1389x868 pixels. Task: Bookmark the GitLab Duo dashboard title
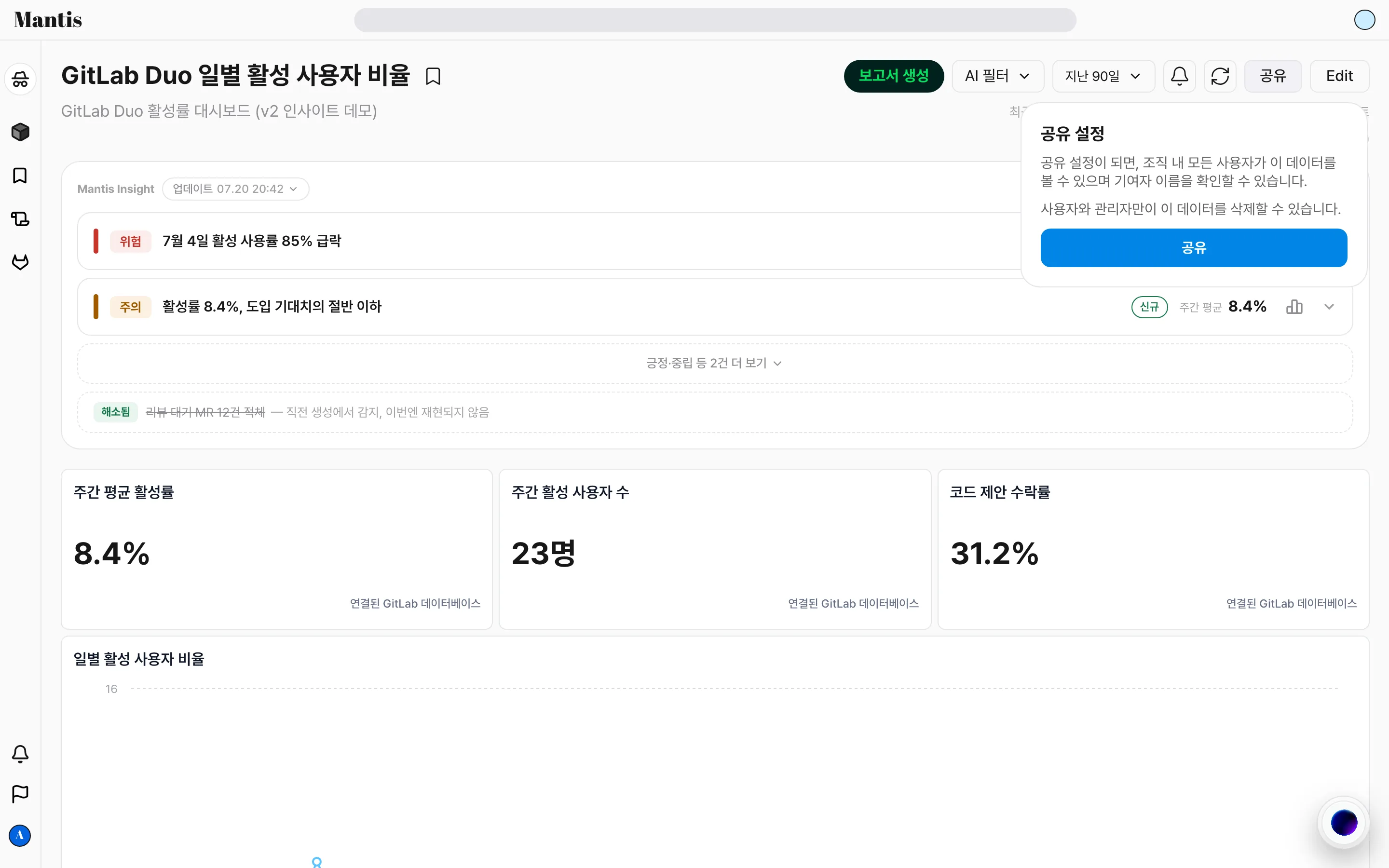tap(434, 76)
